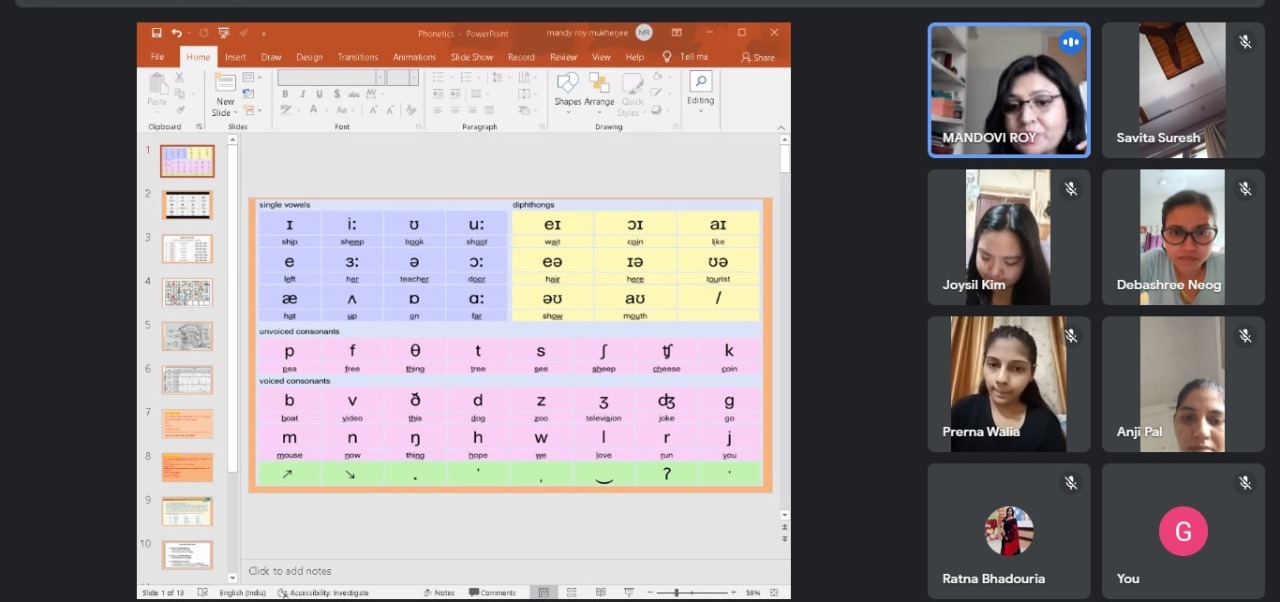
Task: Click the zoom out minus icon
Action: (x=648, y=593)
